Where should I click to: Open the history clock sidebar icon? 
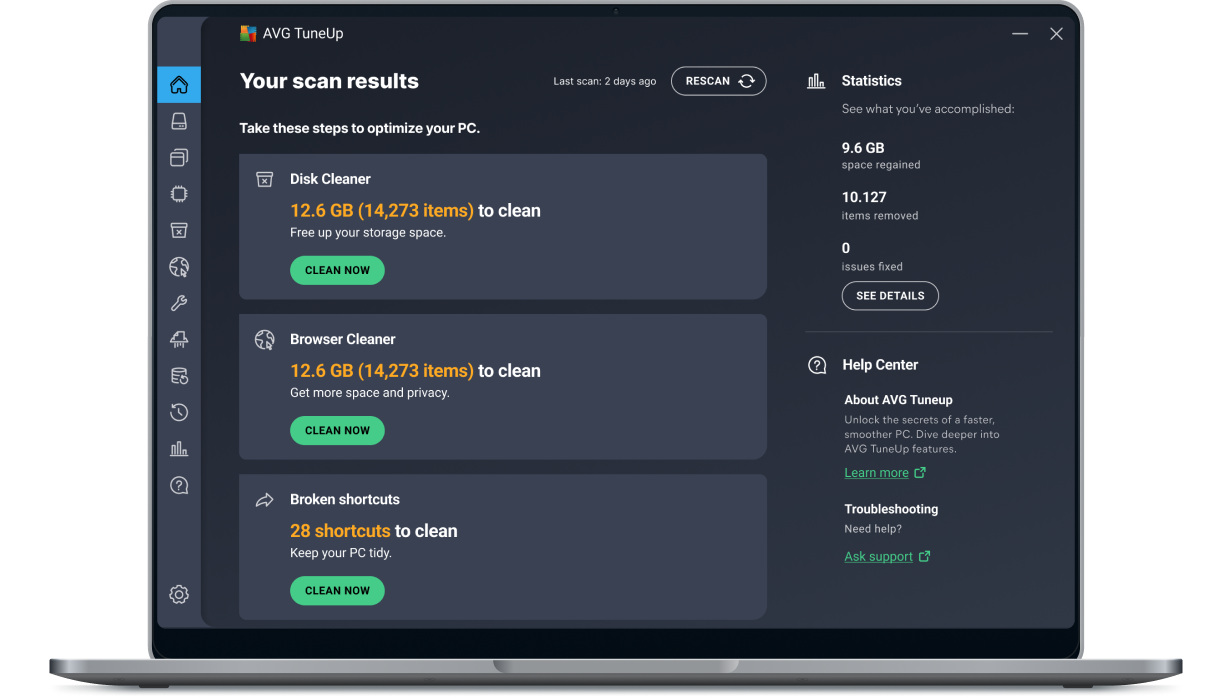tap(179, 412)
